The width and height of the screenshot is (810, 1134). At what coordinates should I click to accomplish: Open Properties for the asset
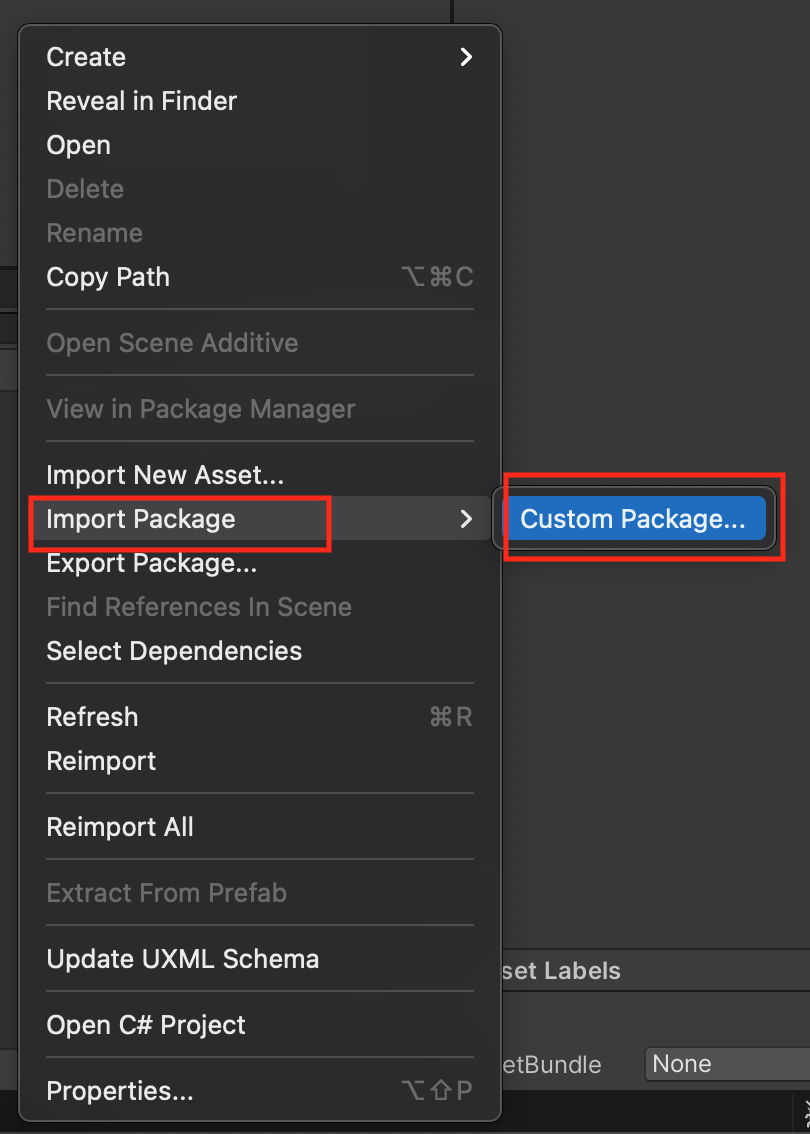click(x=120, y=1091)
